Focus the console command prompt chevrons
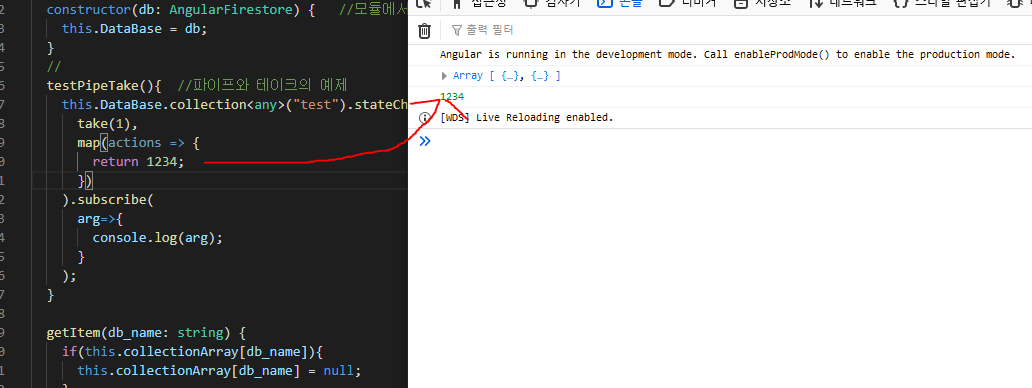 click(x=425, y=140)
